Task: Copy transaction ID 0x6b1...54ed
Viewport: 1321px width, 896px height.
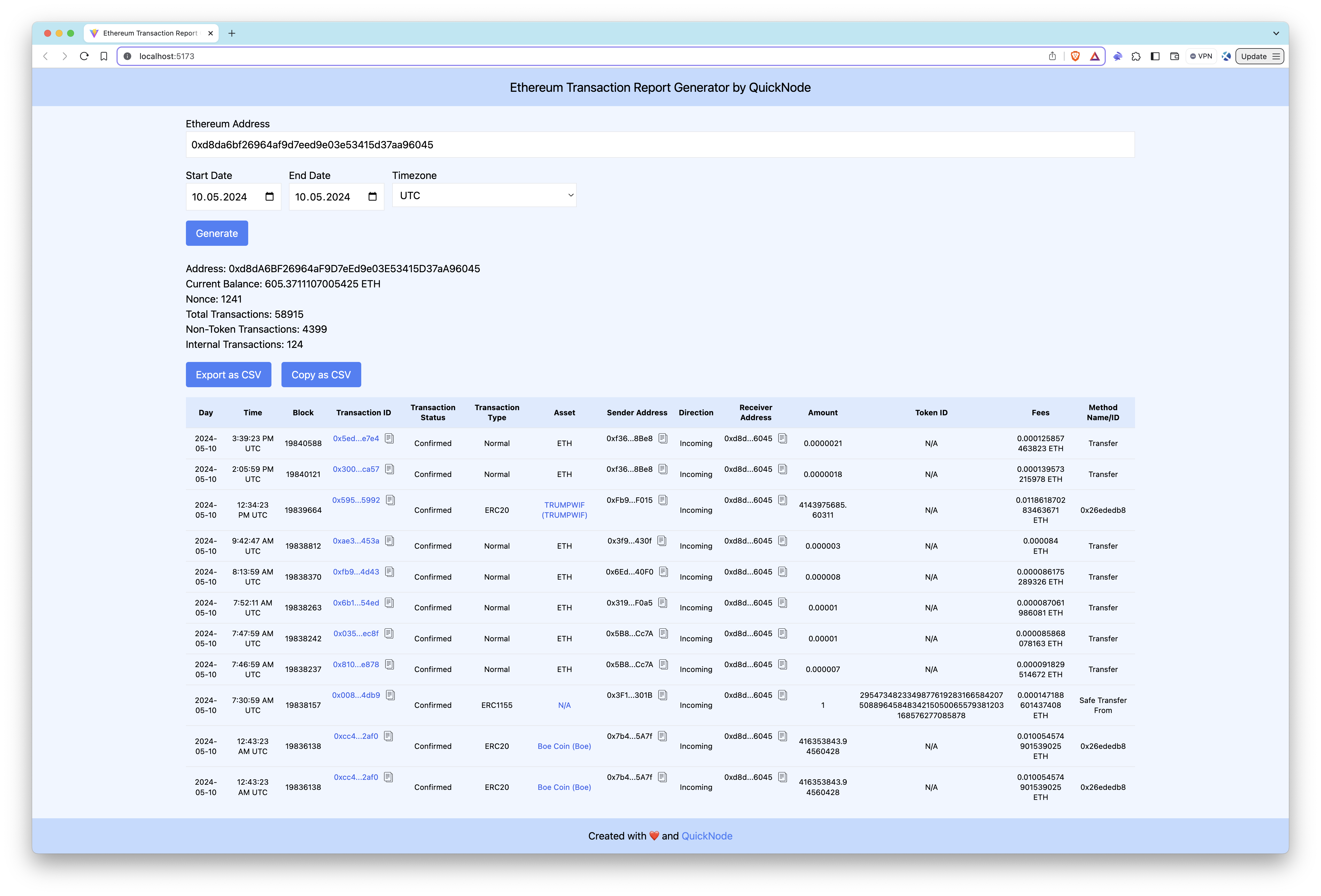Action: (389, 603)
